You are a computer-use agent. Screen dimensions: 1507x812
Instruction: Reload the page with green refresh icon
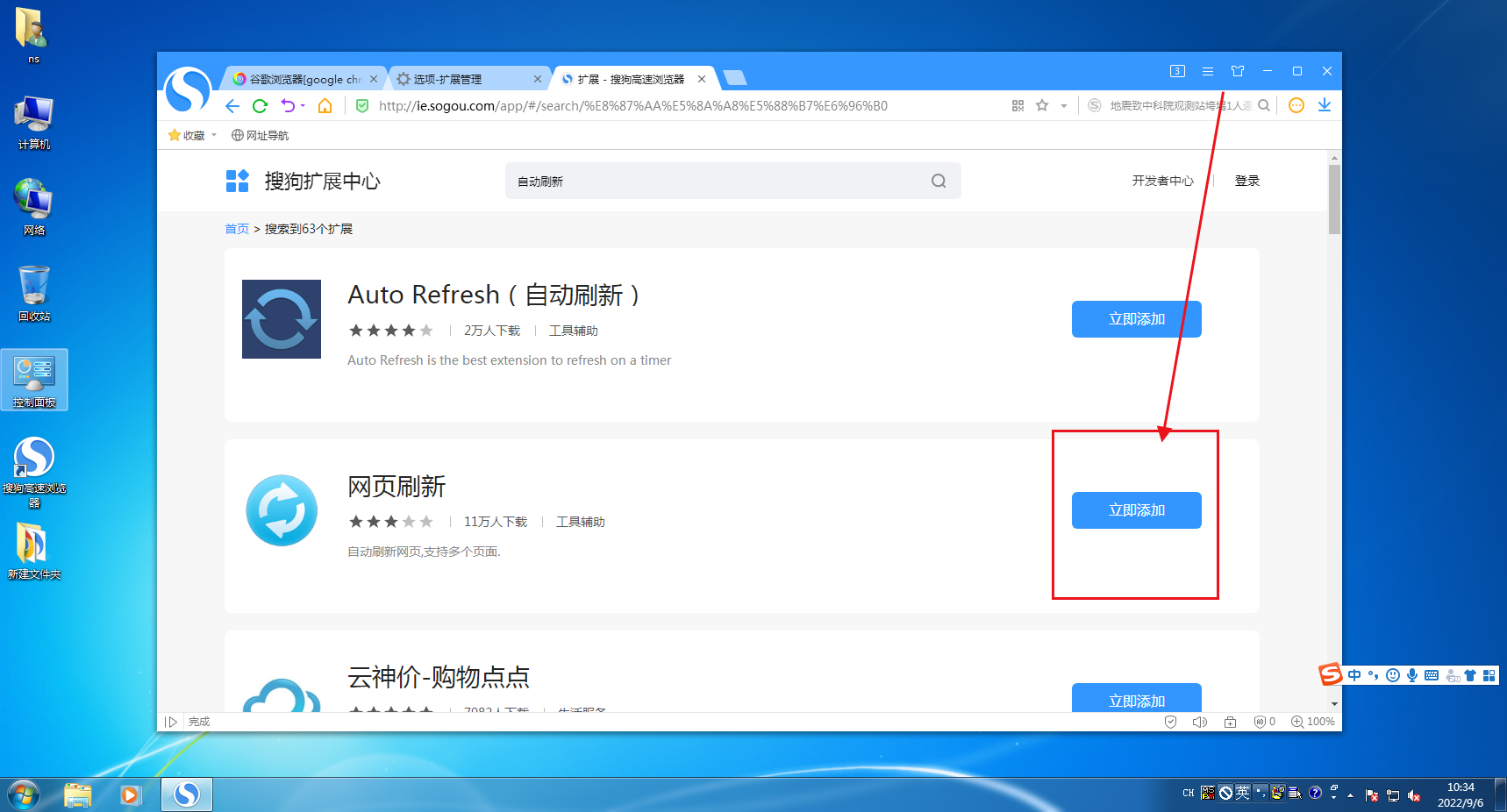[x=260, y=106]
